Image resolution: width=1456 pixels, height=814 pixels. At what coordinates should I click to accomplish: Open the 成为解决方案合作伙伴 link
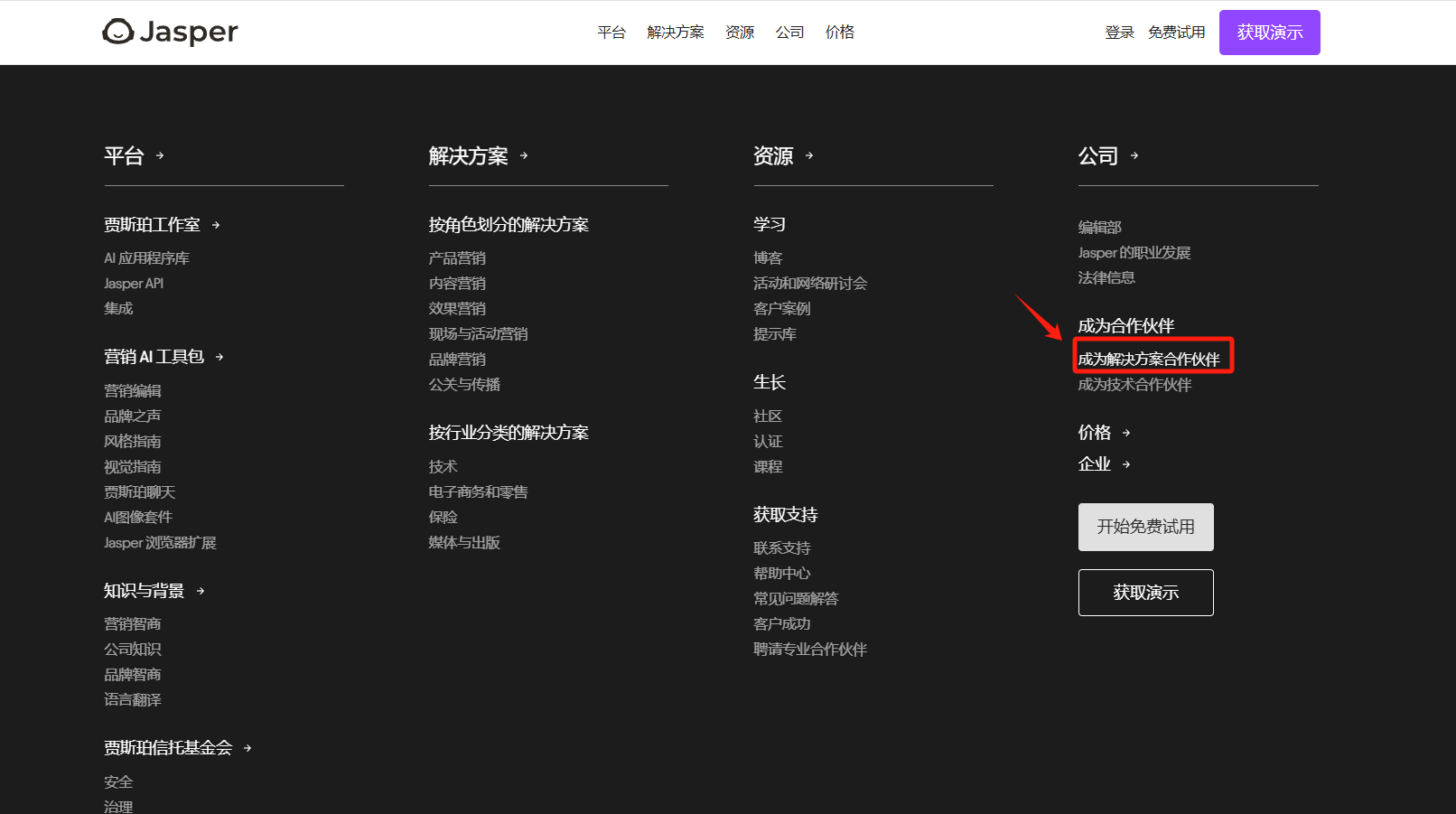tap(1149, 360)
